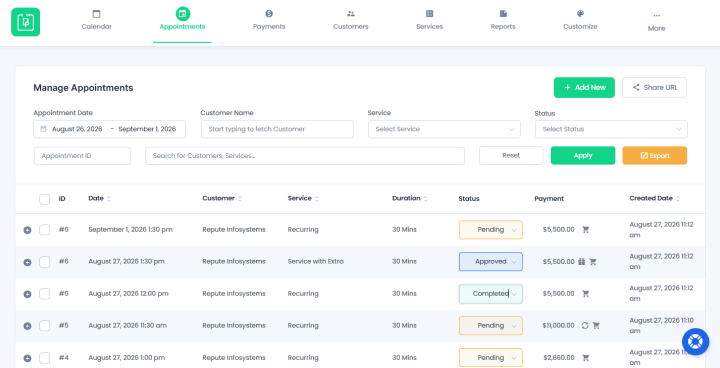Go to the Reports tab
The width and height of the screenshot is (720, 368).
[503, 21]
